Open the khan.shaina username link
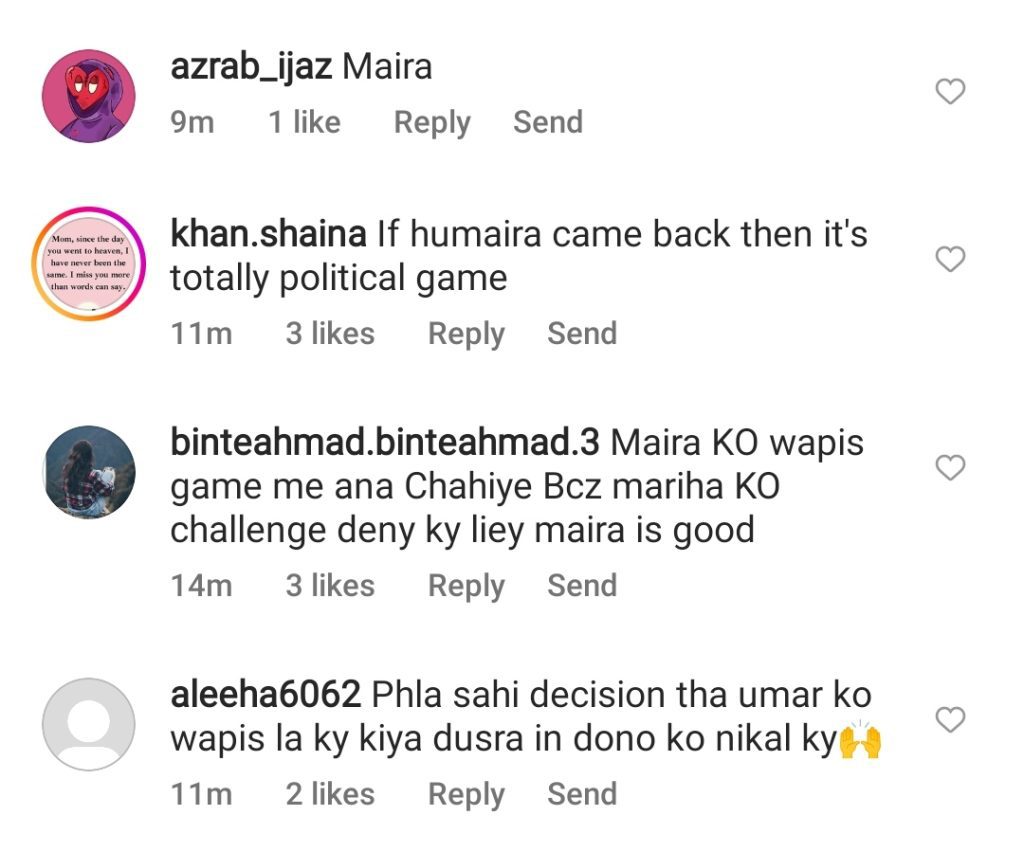This screenshot has height=852, width=1024. pos(268,234)
